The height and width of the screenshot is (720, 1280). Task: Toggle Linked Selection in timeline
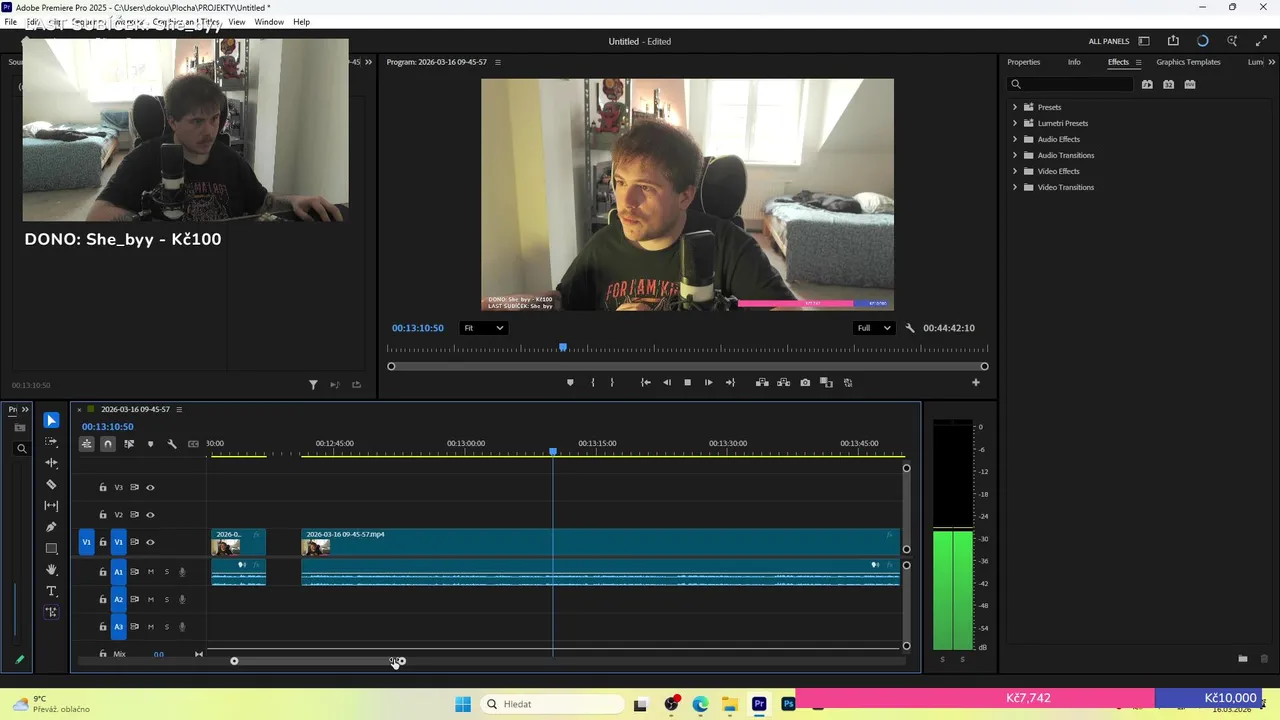tap(129, 444)
